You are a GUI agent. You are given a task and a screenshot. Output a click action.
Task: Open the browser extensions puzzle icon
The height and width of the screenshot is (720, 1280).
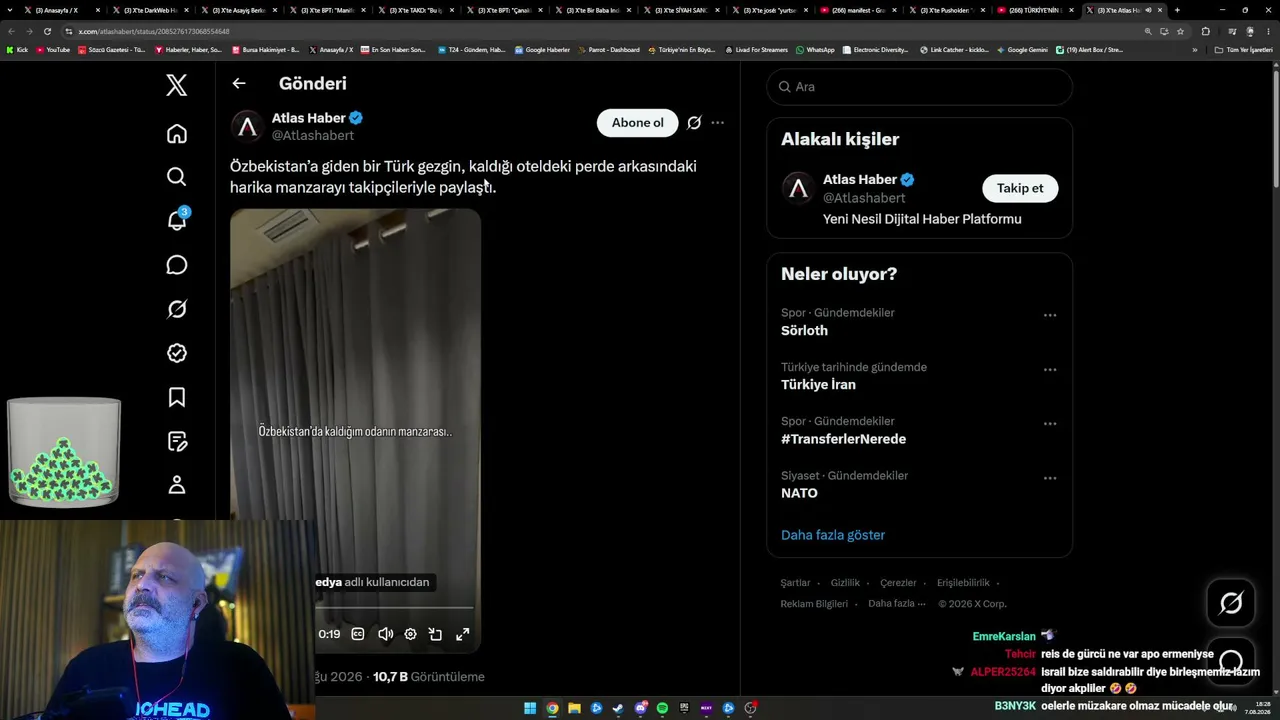1205,31
